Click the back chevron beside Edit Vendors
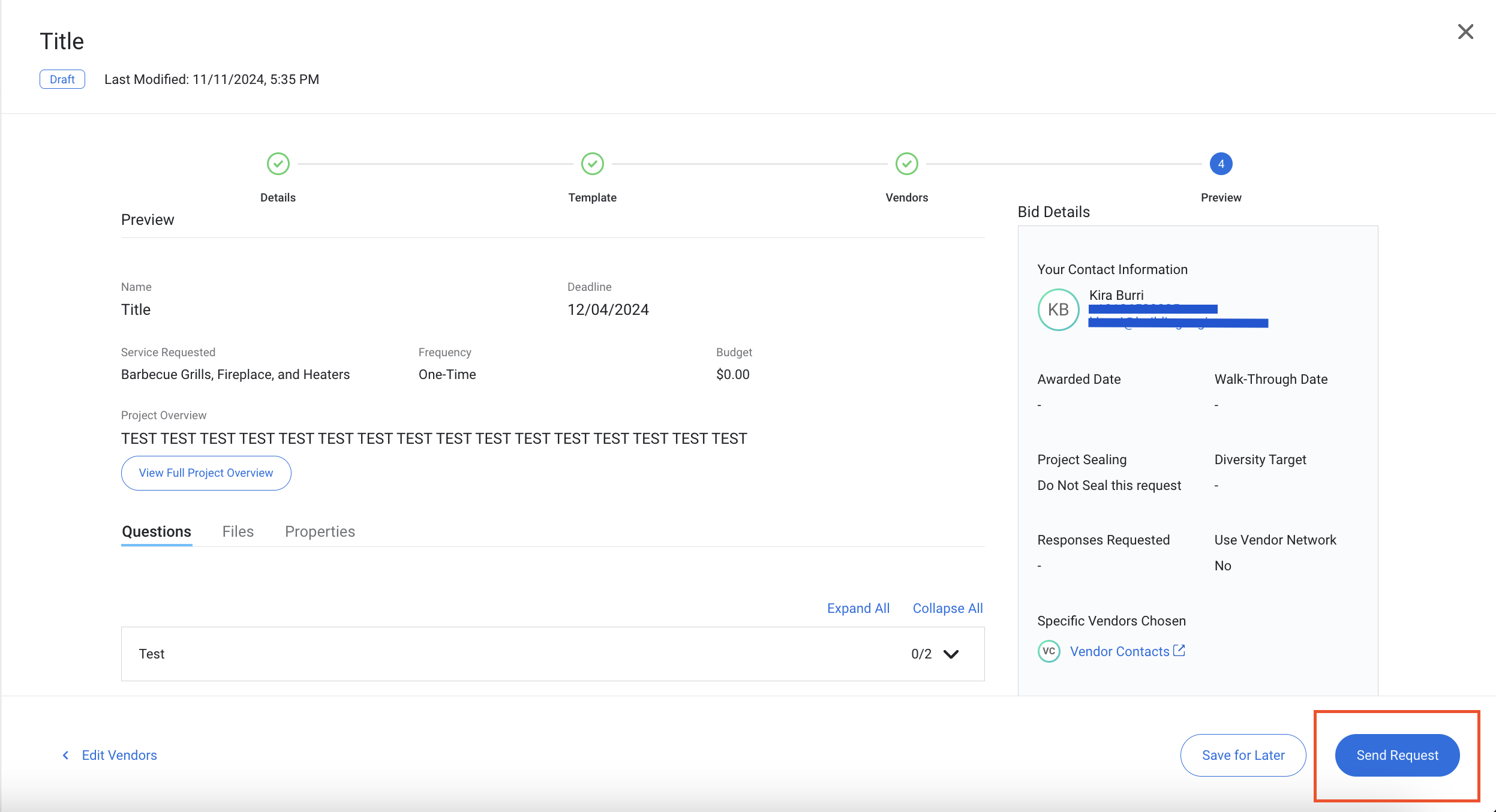 point(66,755)
